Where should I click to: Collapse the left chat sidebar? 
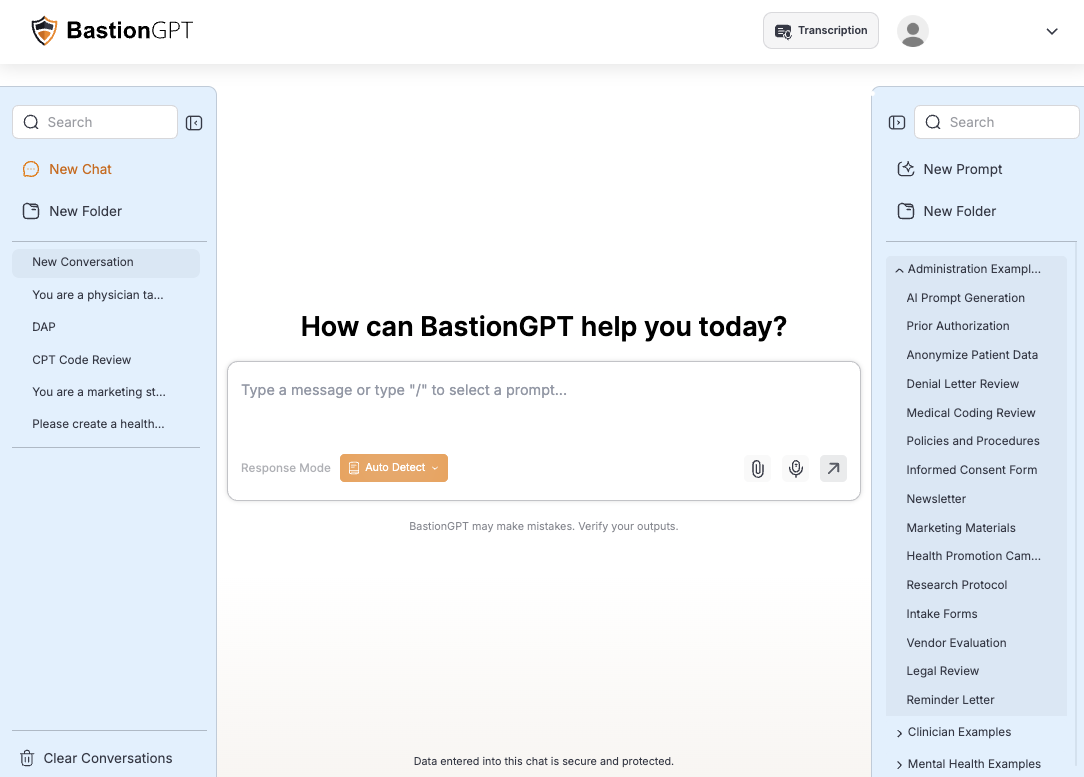point(194,122)
